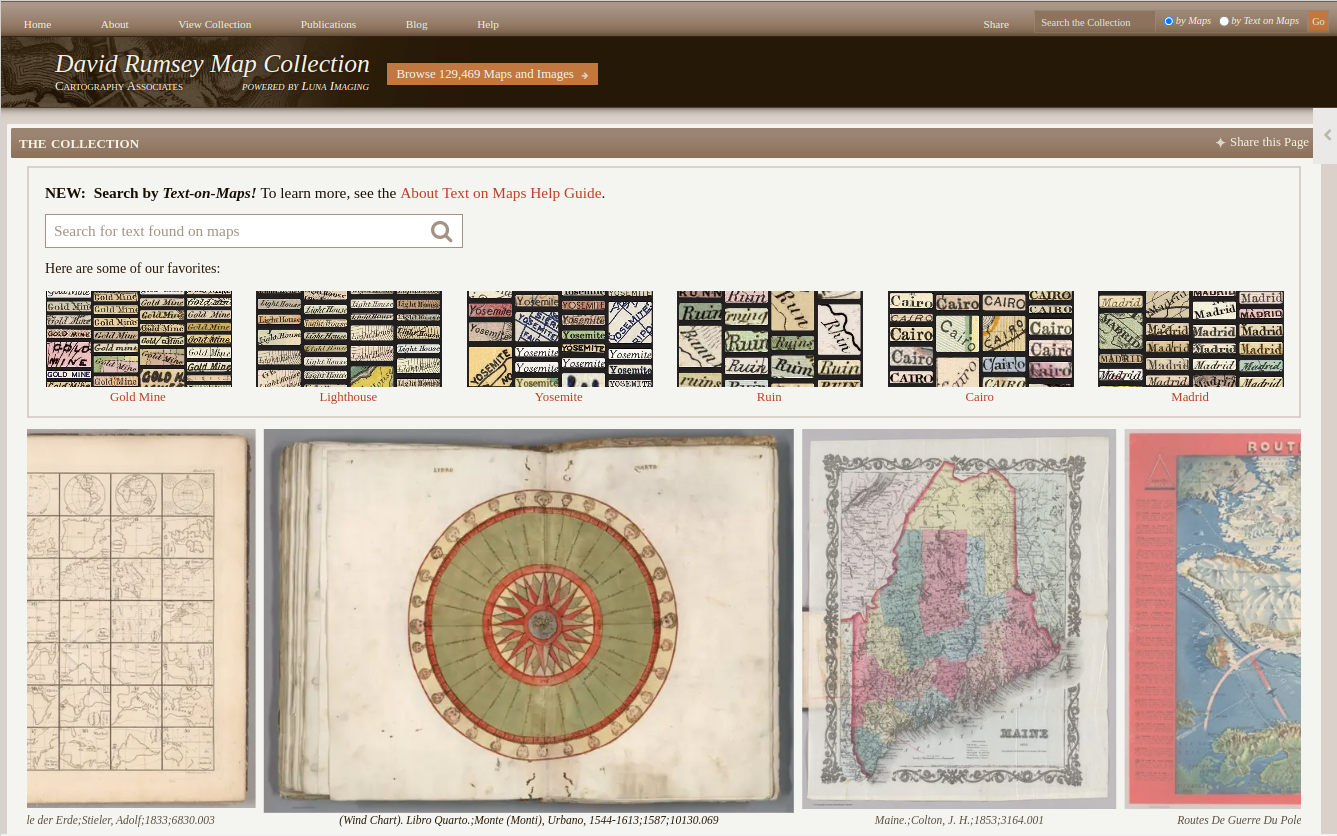Select the Yosemite text thumbnail
The width and height of the screenshot is (1337, 836).
559,338
